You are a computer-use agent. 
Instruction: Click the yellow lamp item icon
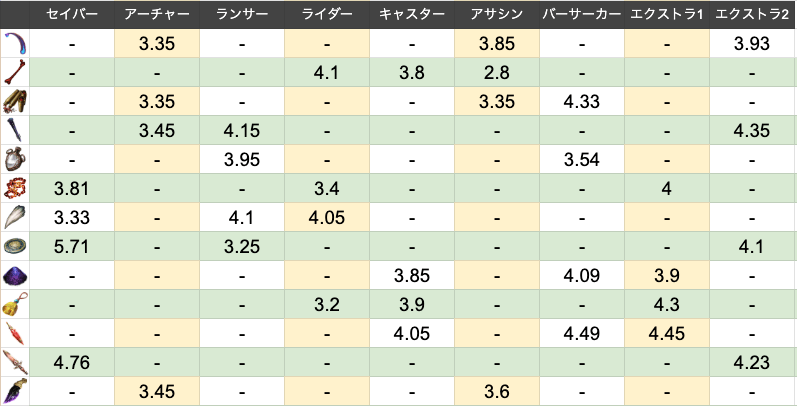(x=15, y=305)
